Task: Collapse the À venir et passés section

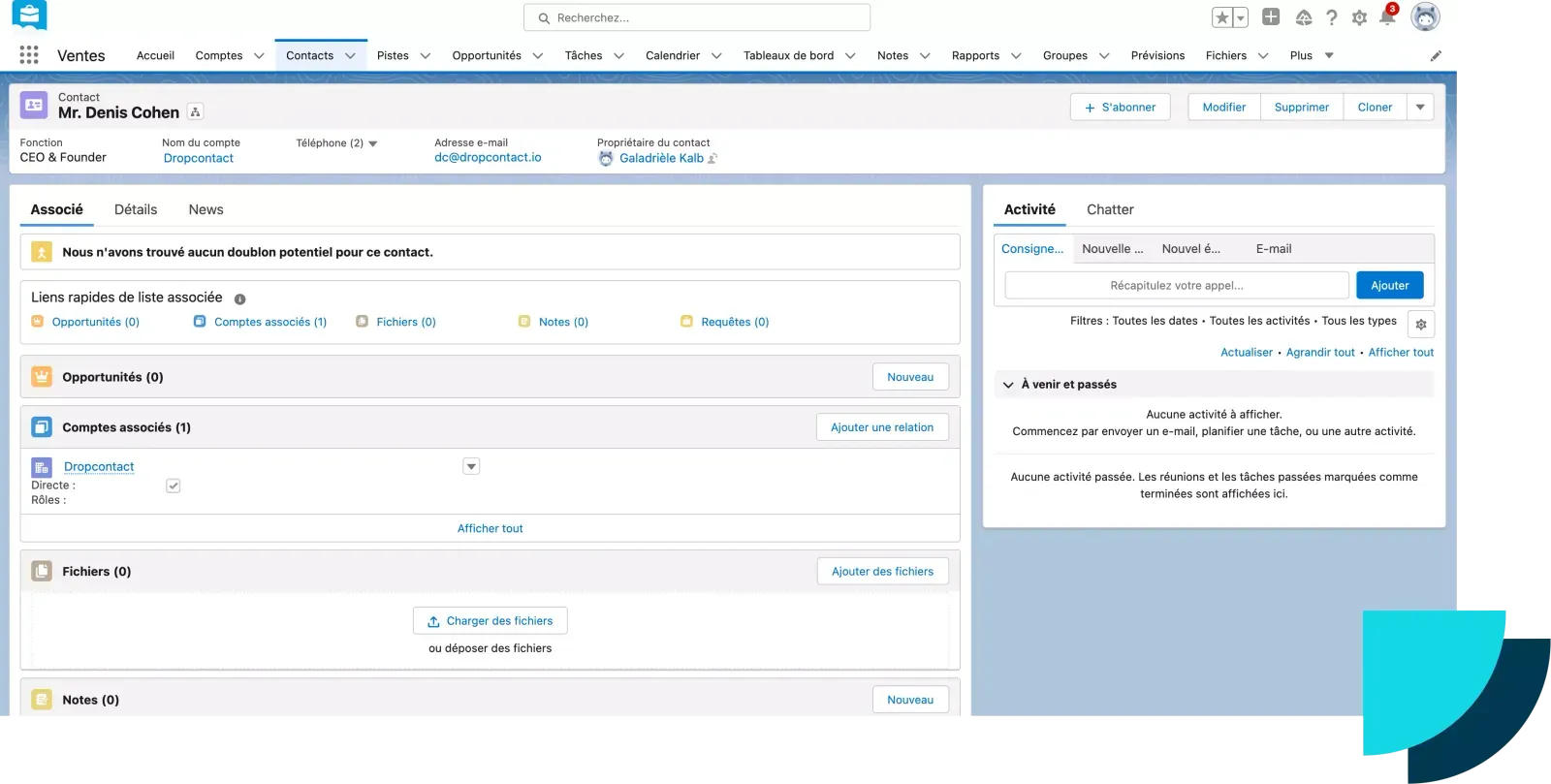Action: pyautogui.click(x=1008, y=385)
